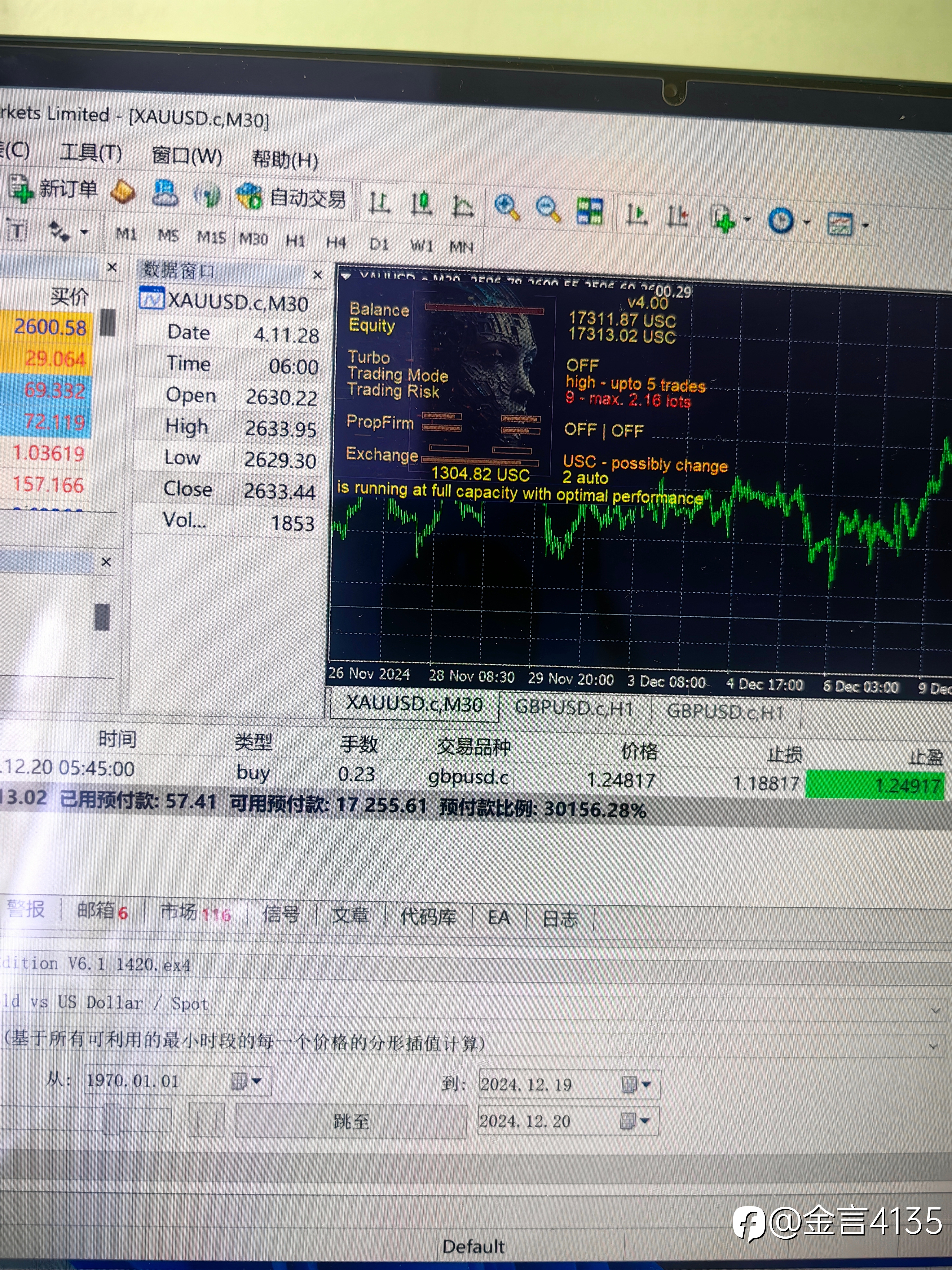Viewport: 952px width, 1270px height.
Task: Select the M30 timeframe
Action: pos(253,239)
